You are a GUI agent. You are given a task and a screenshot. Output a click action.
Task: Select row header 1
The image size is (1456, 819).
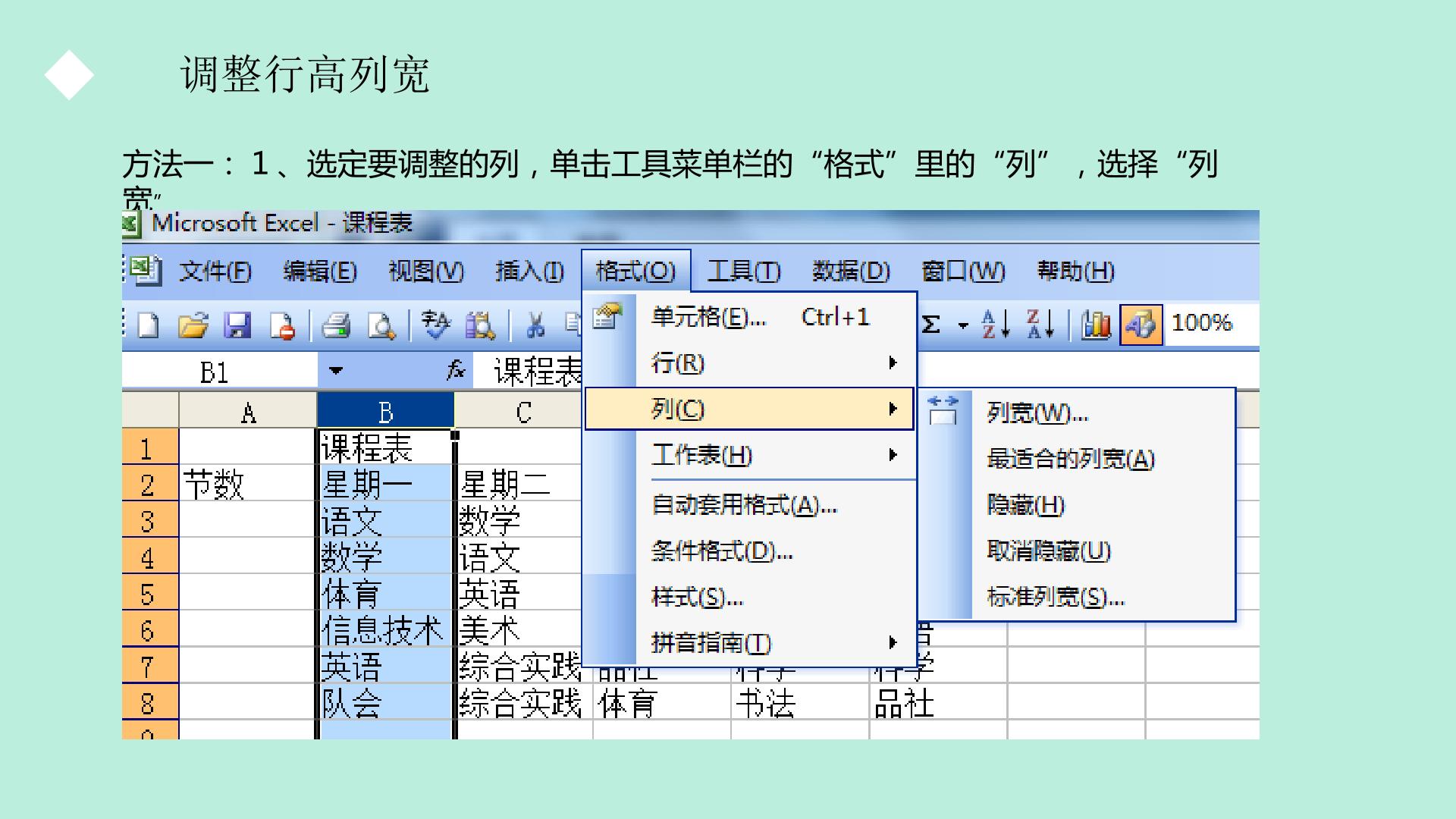pyautogui.click(x=150, y=447)
